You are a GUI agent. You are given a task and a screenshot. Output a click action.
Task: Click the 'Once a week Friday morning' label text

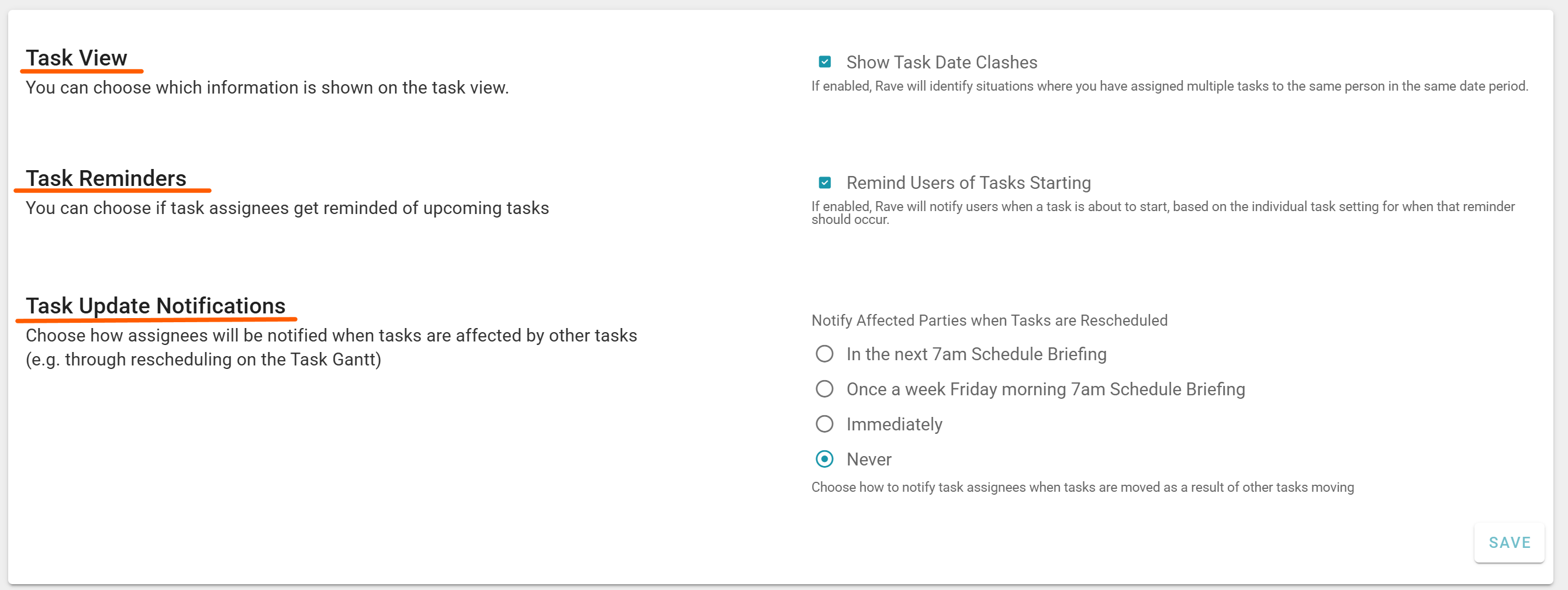click(1045, 389)
